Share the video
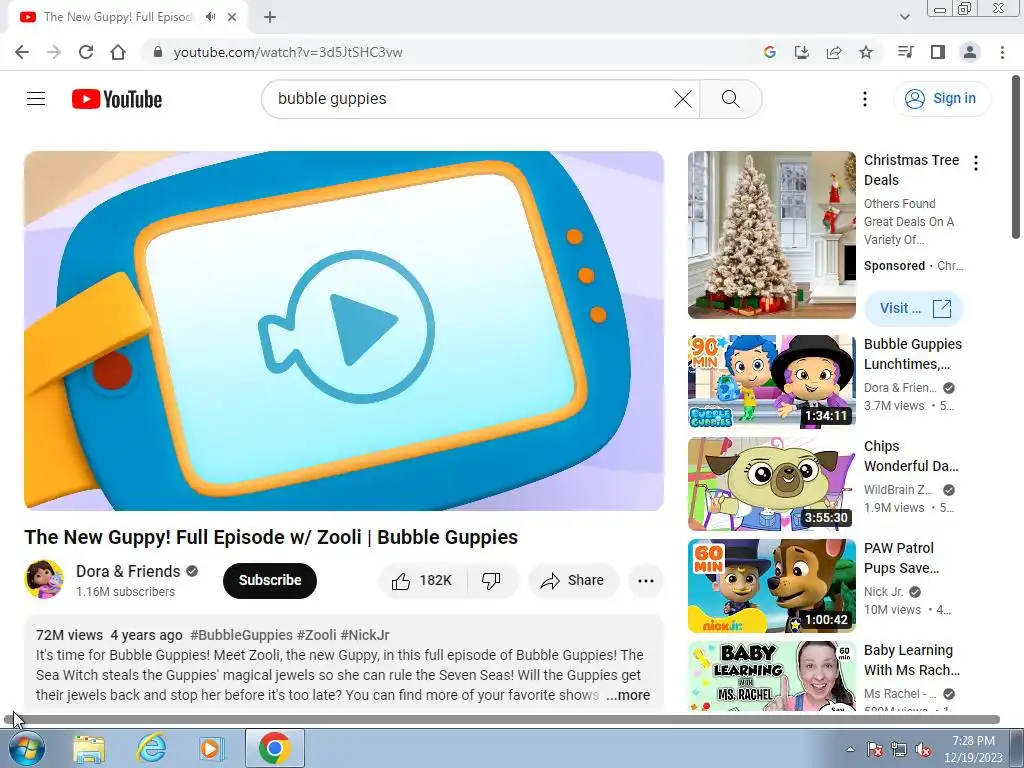Image resolution: width=1024 pixels, height=768 pixels. (x=573, y=581)
